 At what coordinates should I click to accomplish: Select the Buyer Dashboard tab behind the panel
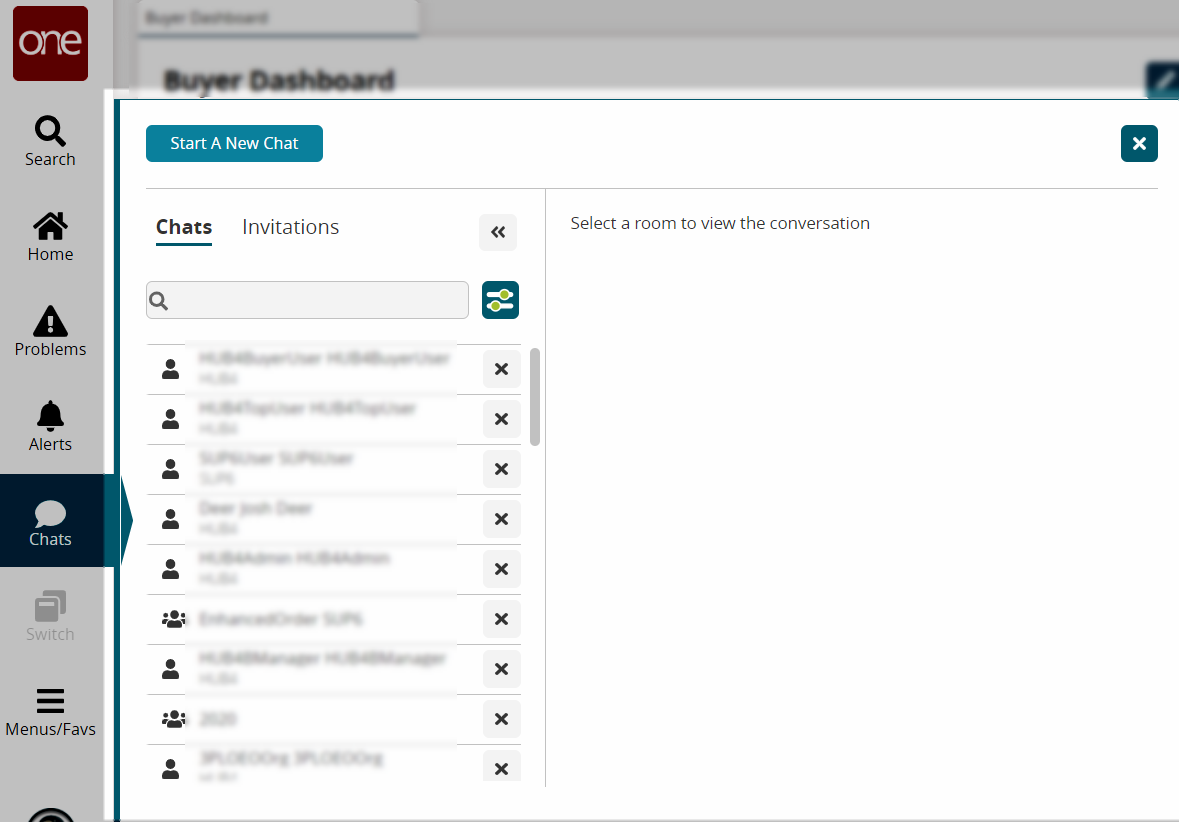(x=278, y=18)
